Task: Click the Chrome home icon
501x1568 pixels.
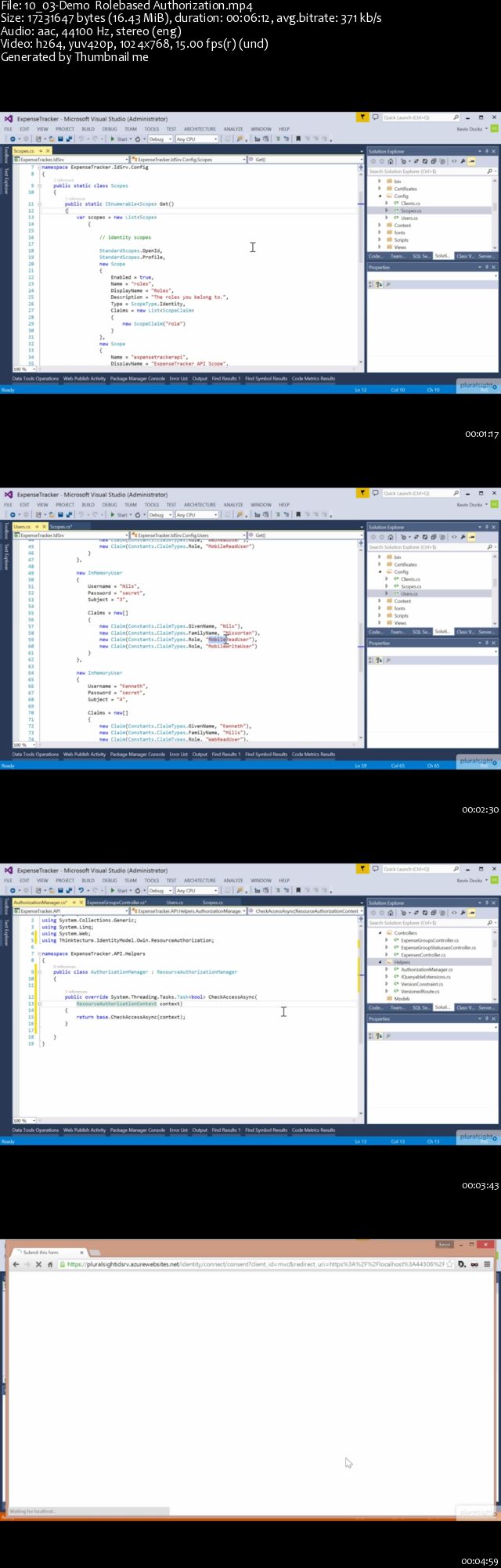Action: click(x=51, y=1264)
